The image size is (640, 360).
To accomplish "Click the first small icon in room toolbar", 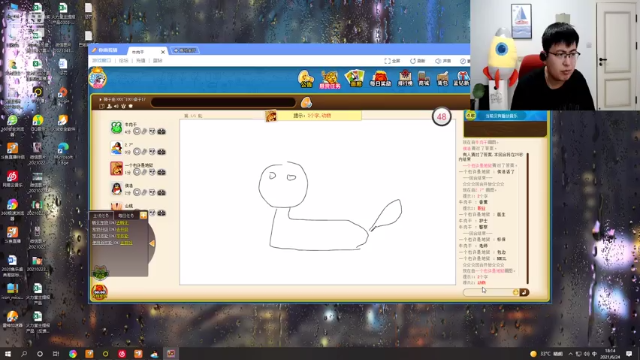I will [102, 106].
